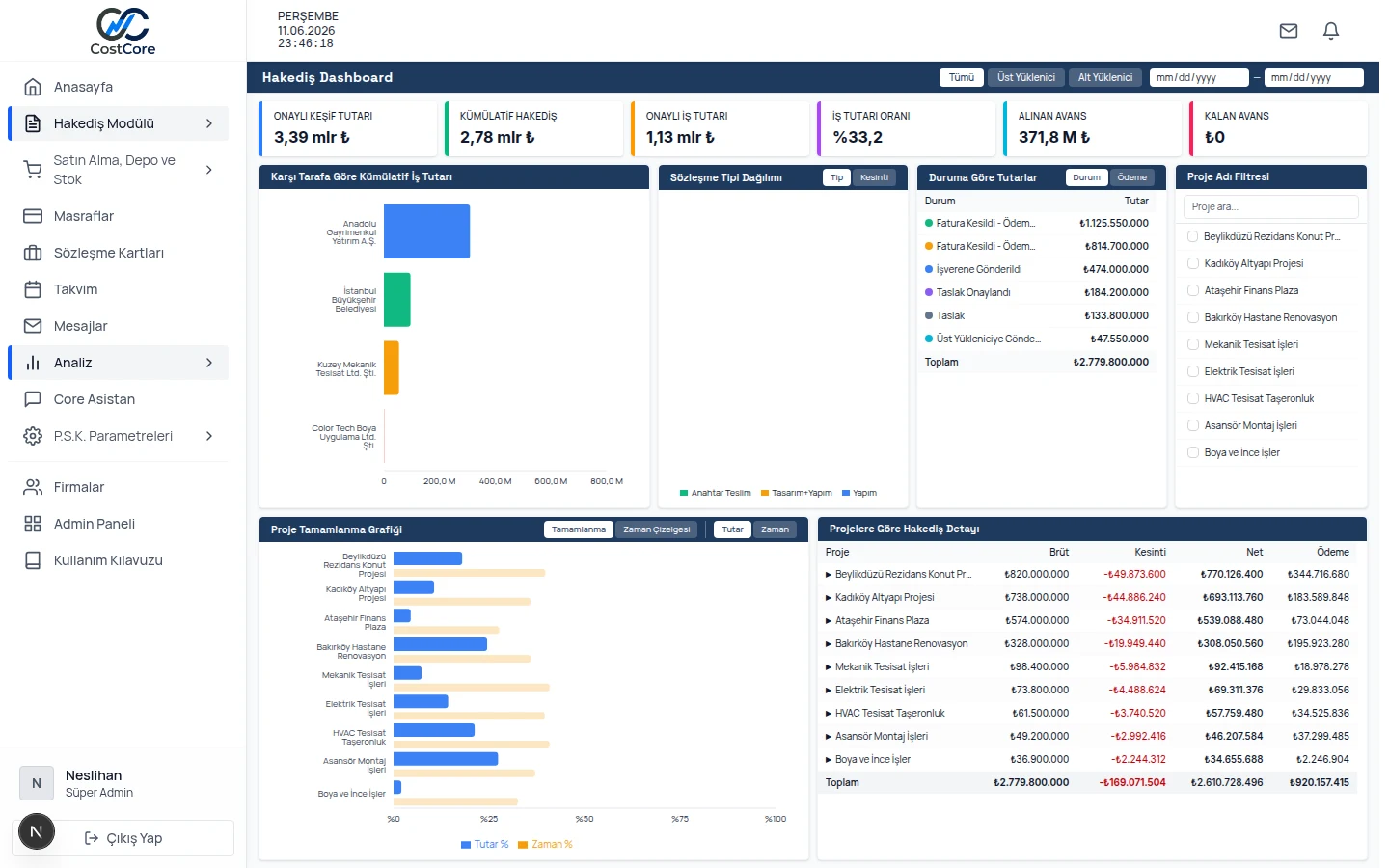Select the Tümü filter tab
Screen dimensions: 1389x868
click(x=961, y=77)
